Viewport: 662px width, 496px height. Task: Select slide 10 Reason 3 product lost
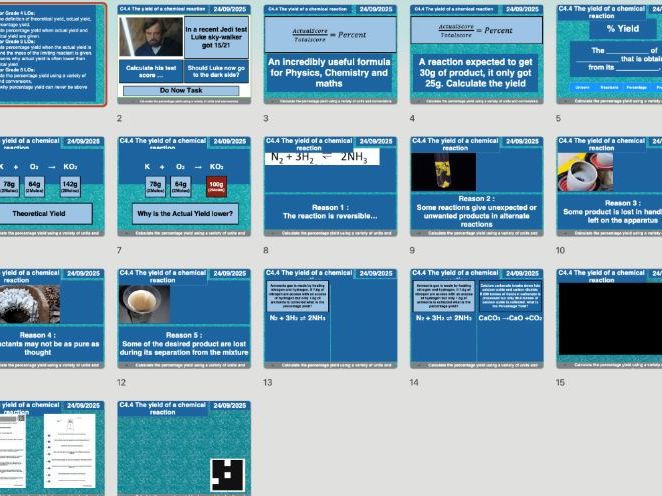coord(609,186)
